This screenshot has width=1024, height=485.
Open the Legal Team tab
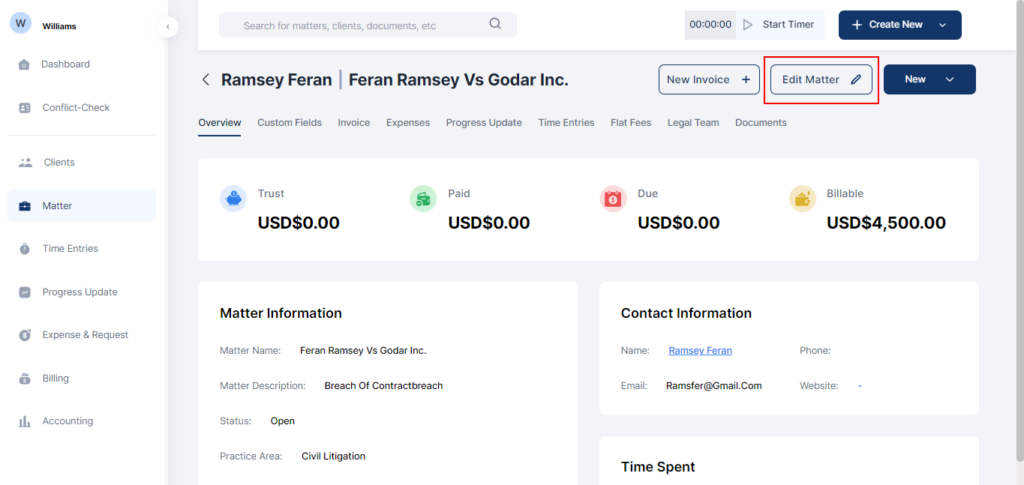(x=693, y=123)
